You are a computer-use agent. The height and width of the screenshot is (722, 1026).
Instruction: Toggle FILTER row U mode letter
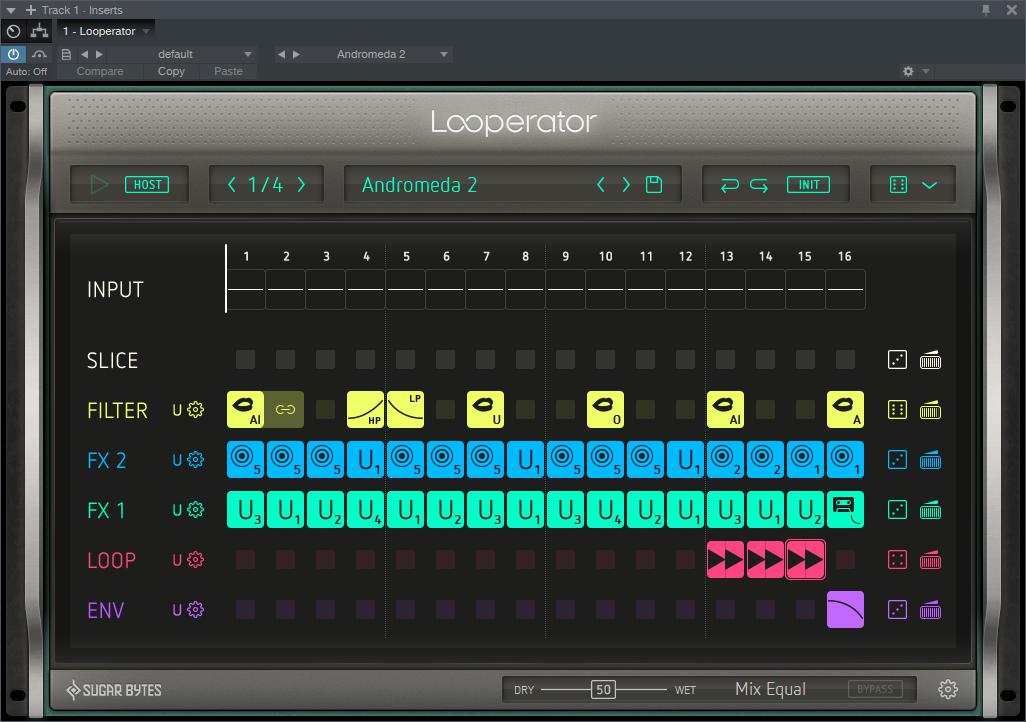point(177,410)
